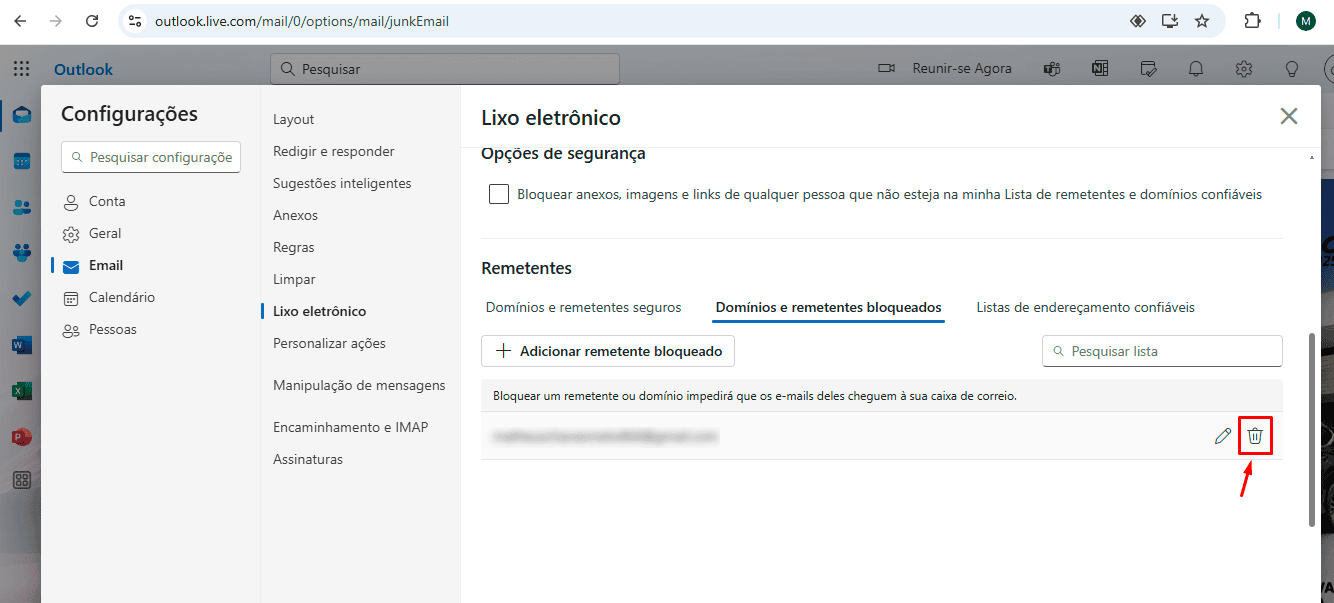This screenshot has width=1334, height=603.
Task: Open notifications bell in Outlook header
Action: [1196, 69]
